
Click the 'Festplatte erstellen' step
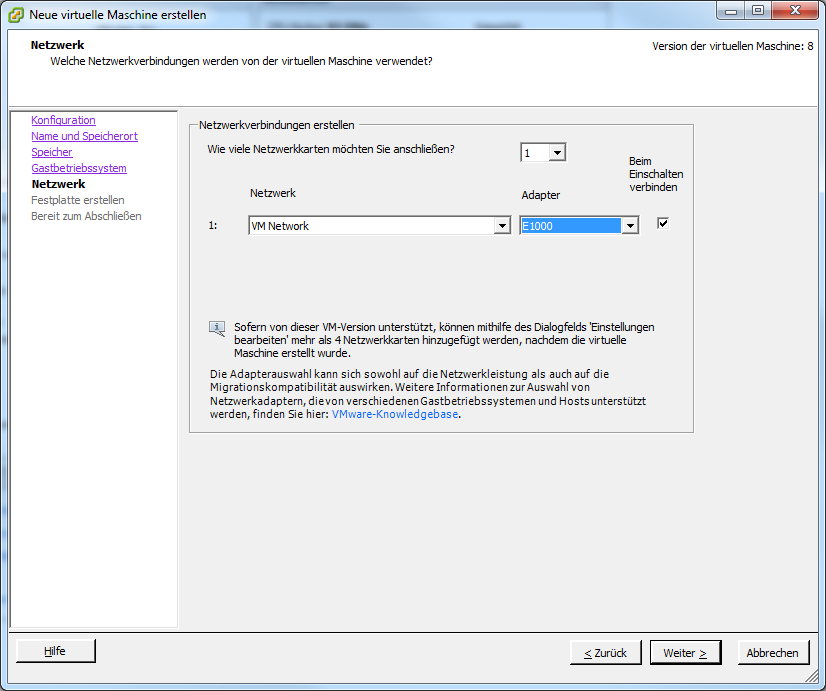78,200
